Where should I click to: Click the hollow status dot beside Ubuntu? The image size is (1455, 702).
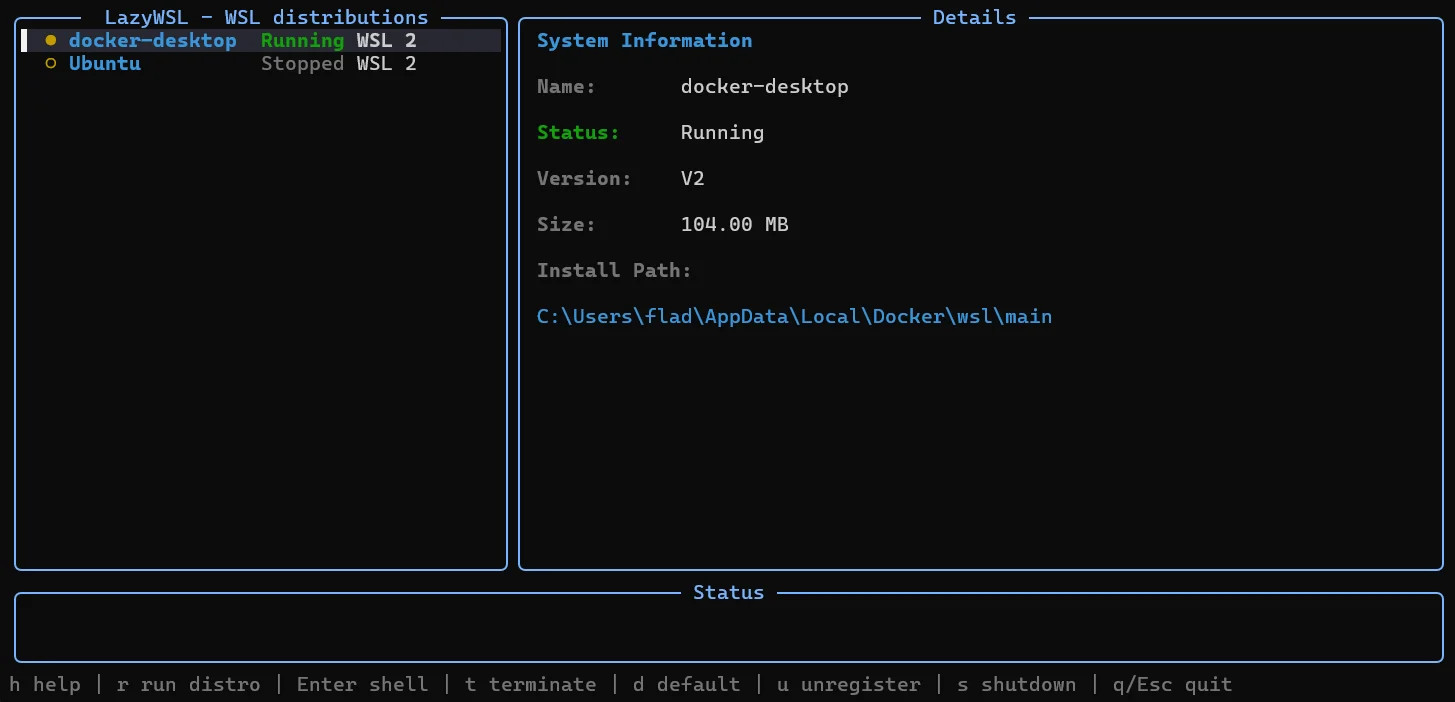click(51, 64)
